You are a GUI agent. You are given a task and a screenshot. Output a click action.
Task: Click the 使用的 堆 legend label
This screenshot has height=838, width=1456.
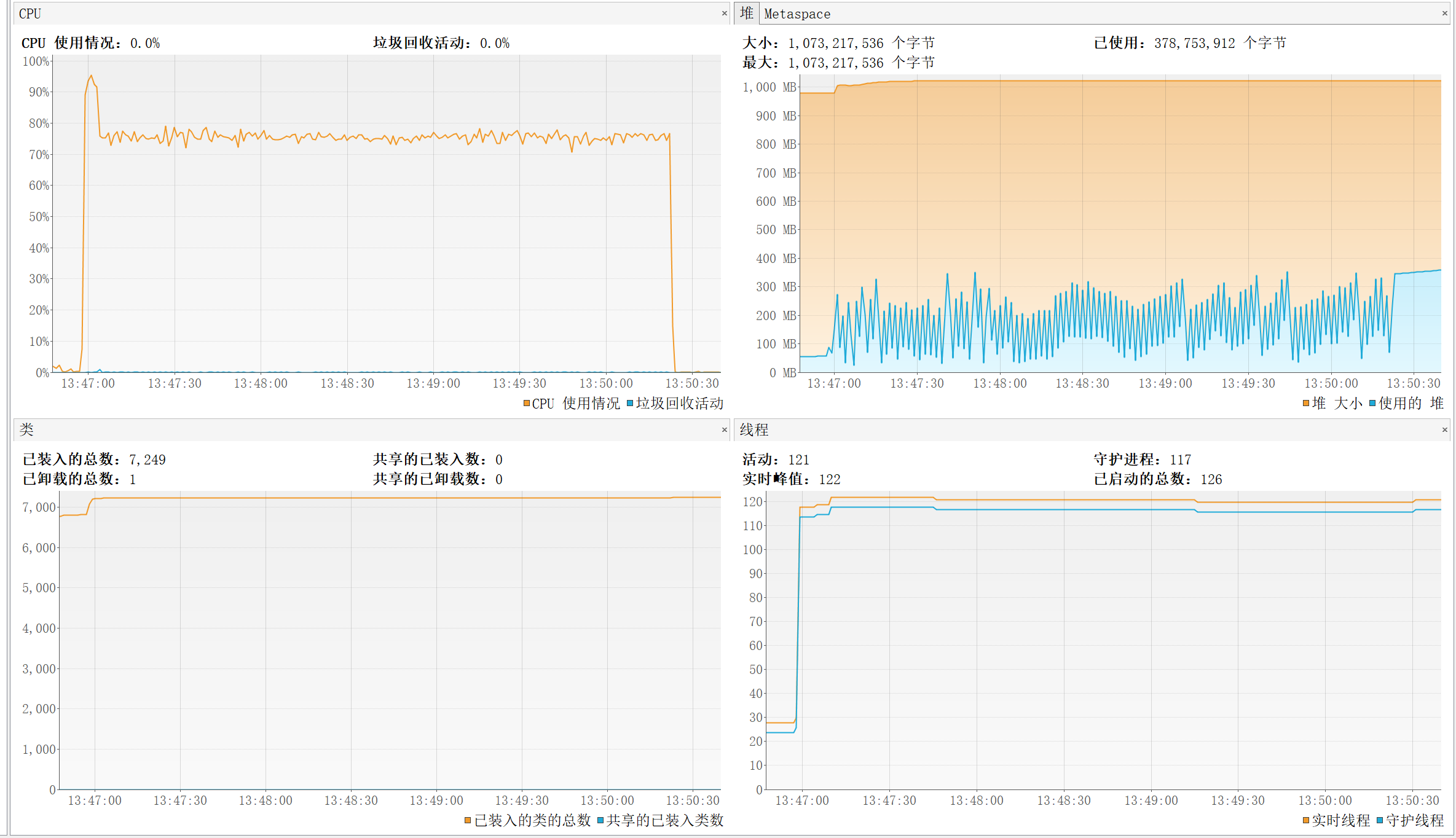pos(1411,403)
